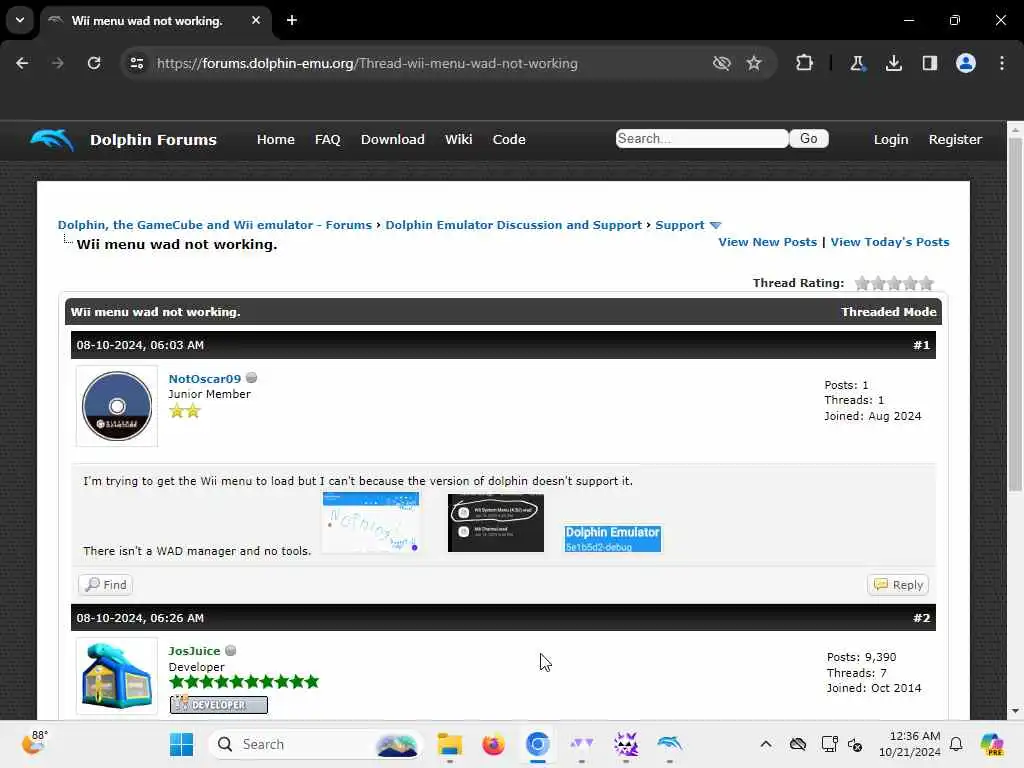
Task: Click the page vertical scrollbar
Action: 1015,313
